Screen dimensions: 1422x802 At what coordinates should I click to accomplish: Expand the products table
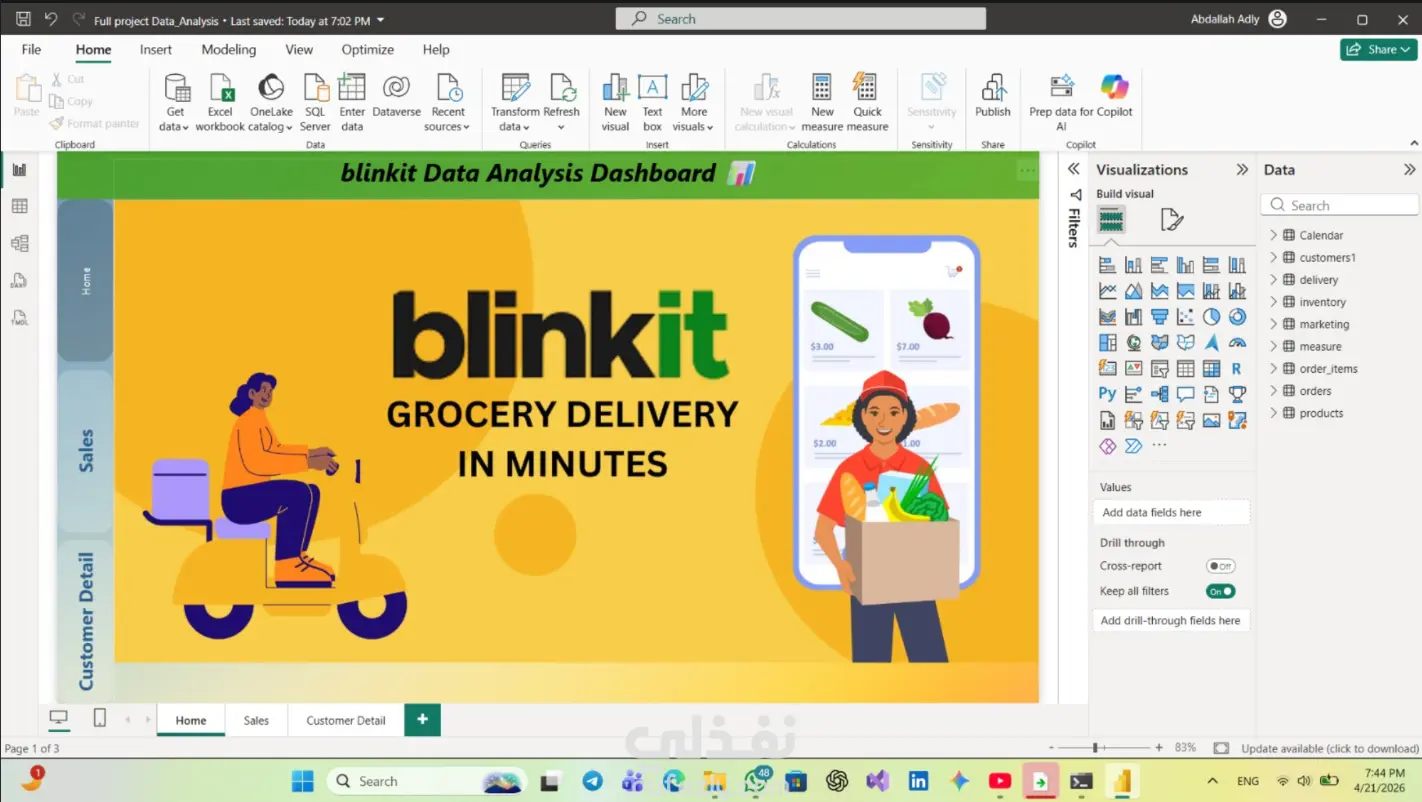coord(1273,413)
